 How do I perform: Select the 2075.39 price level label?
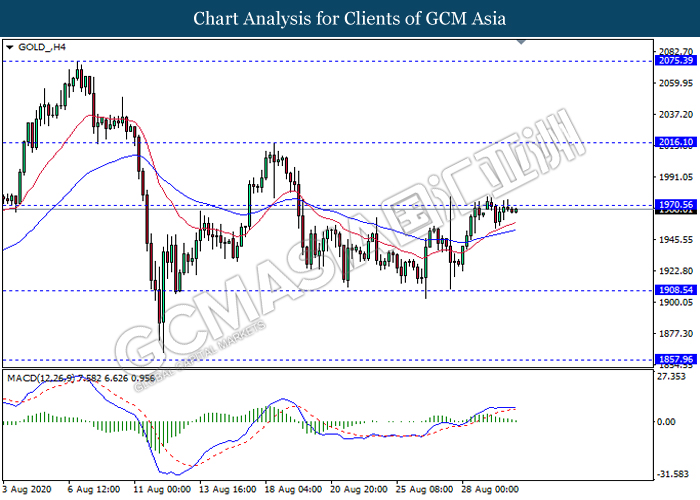(x=676, y=61)
